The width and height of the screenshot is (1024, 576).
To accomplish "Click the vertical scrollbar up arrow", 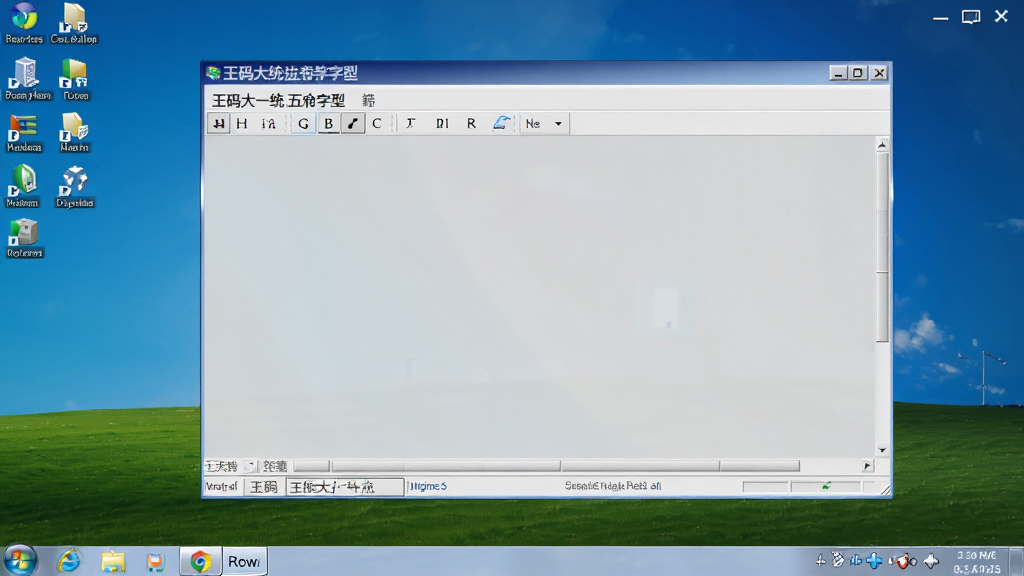I will [x=882, y=145].
